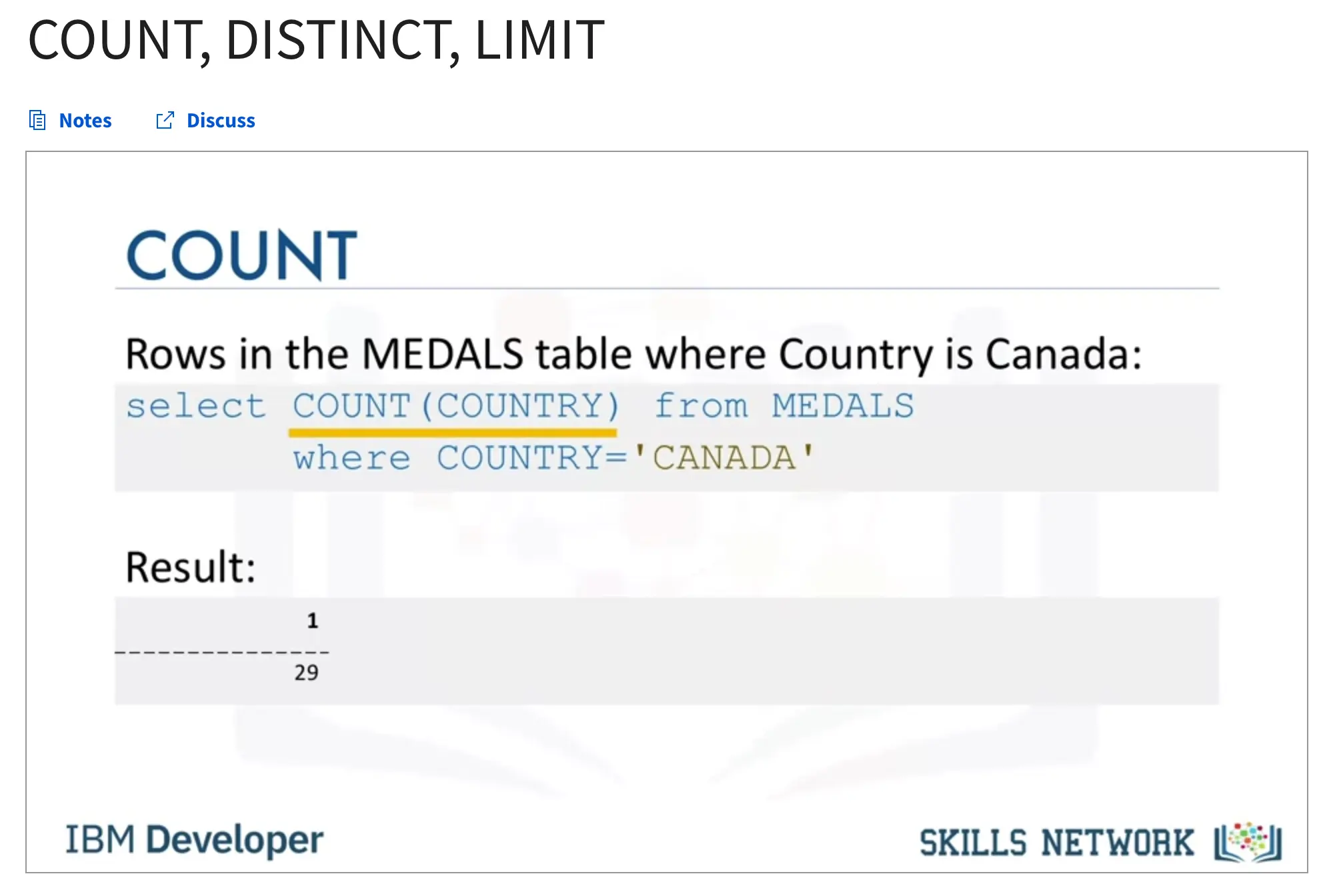Click the Discuss external-link icon
Viewport: 1331px width, 896px height.
coord(165,121)
